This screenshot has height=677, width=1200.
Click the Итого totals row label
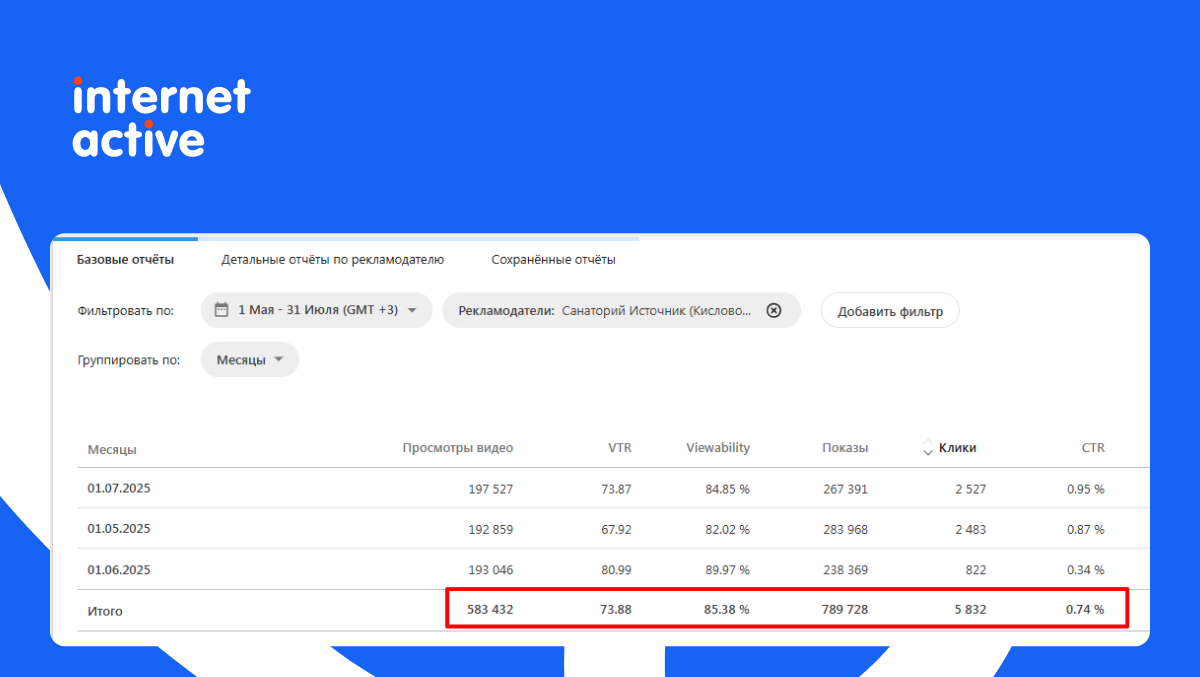pyautogui.click(x=105, y=611)
